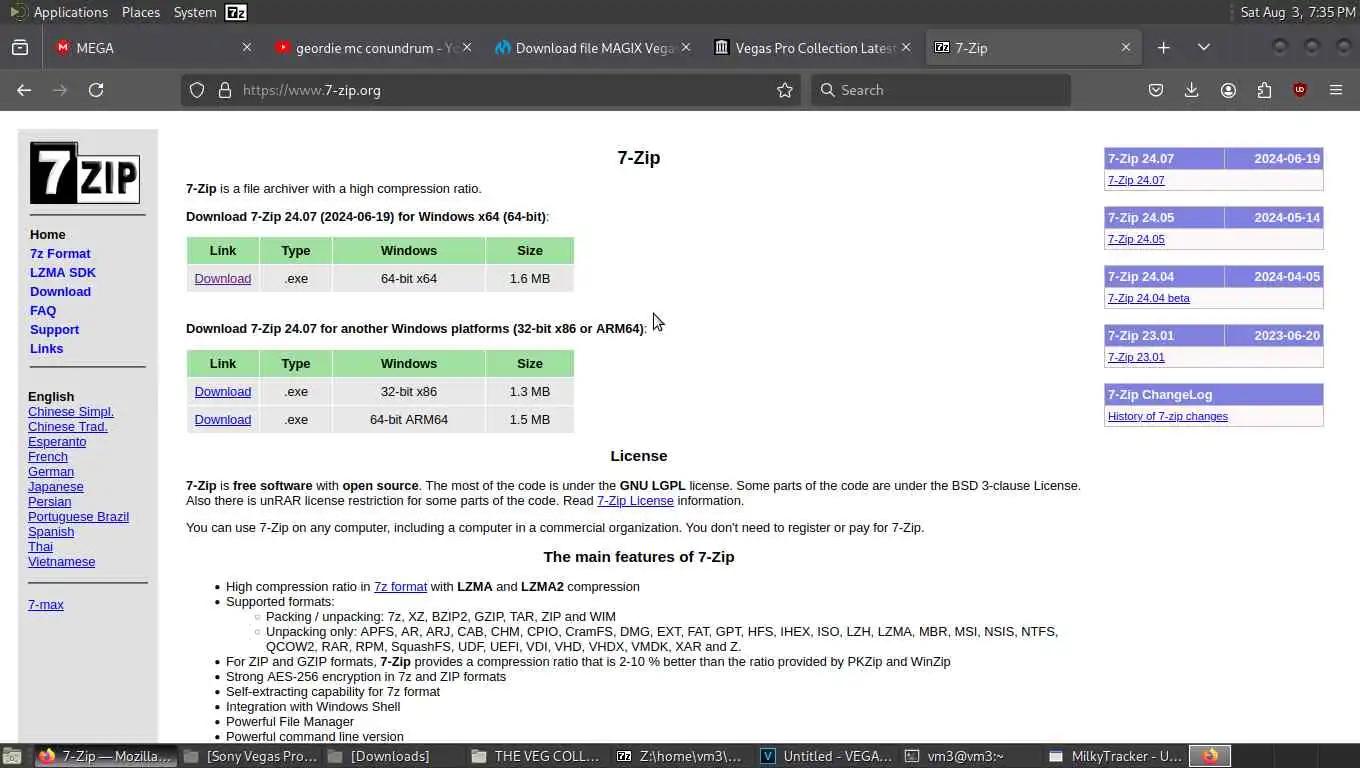The image size is (1360, 768).
Task: Switch to Sony Vegas Pro taskbar window
Action: (251, 756)
